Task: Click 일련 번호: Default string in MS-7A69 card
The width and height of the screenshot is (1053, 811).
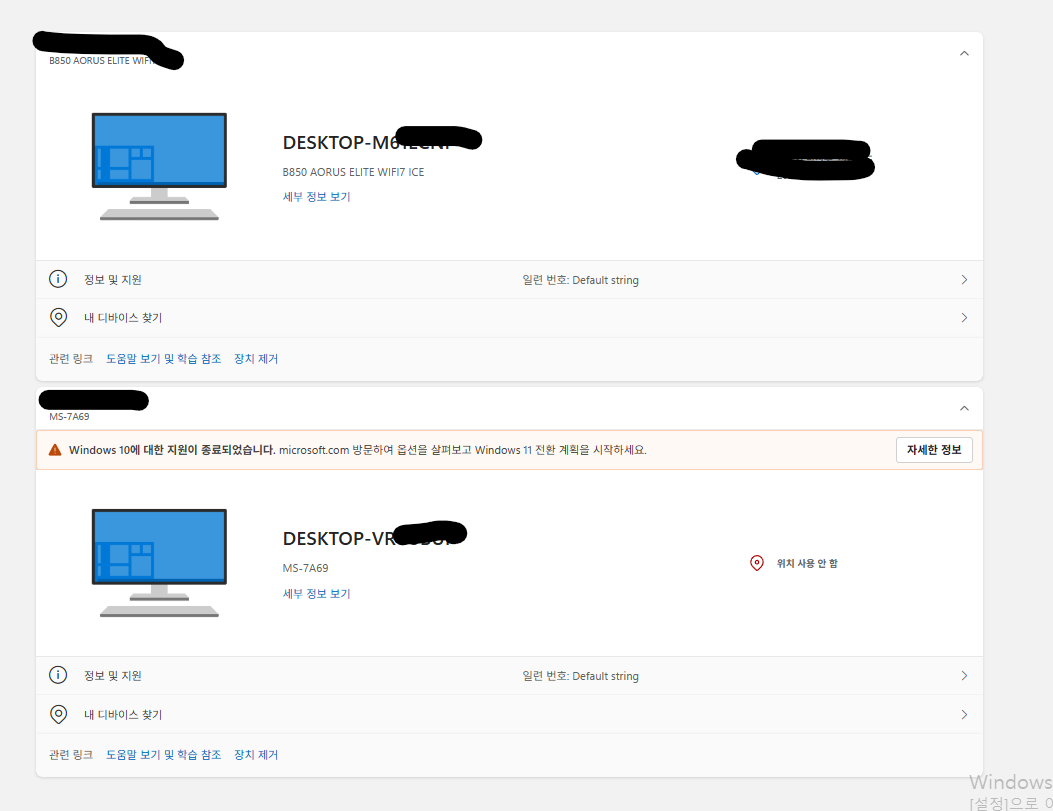Action: point(581,676)
